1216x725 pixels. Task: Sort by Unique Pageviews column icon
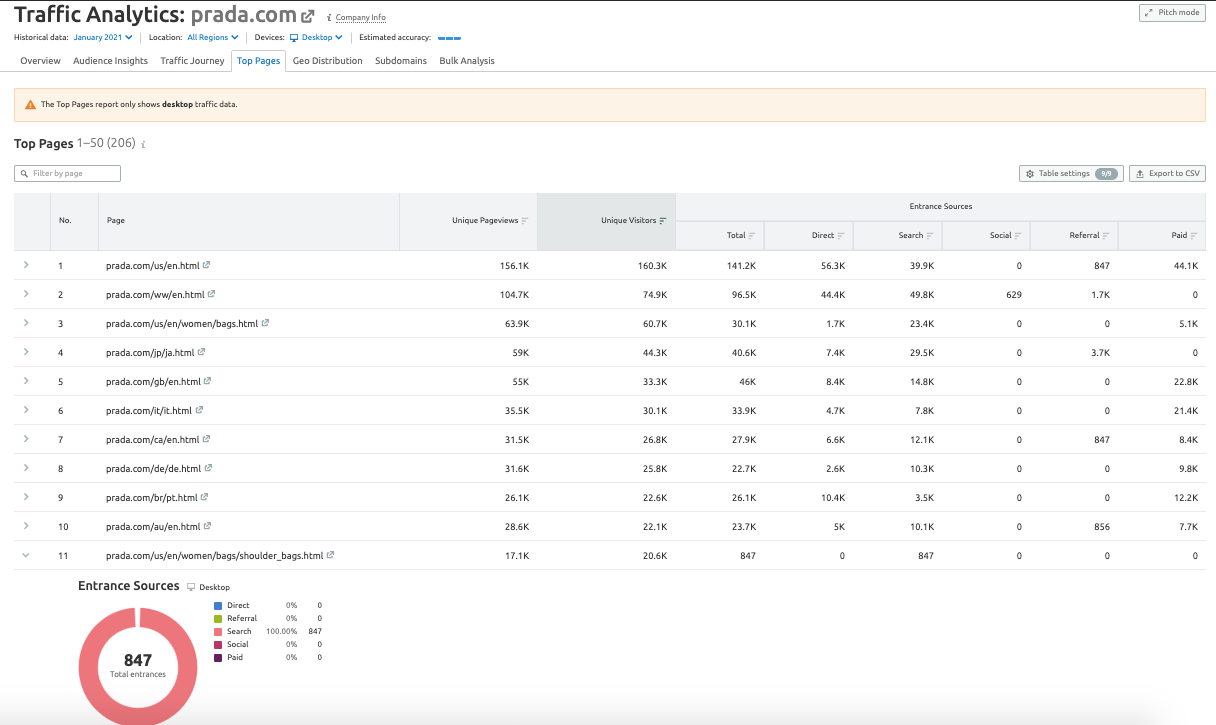click(525, 220)
